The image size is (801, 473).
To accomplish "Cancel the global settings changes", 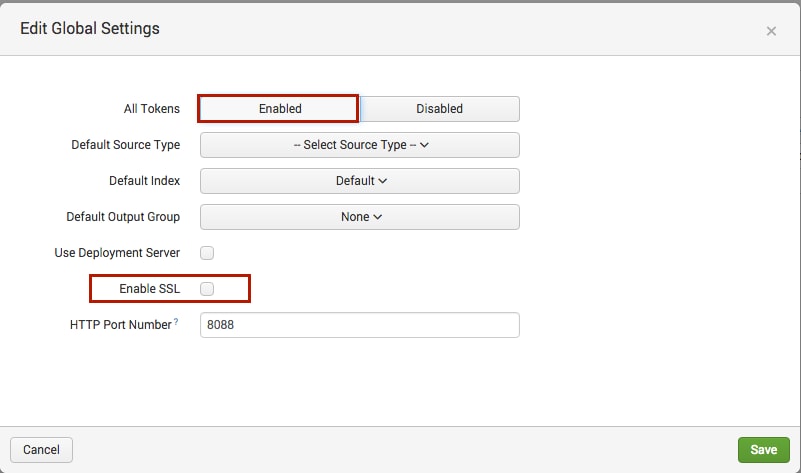I will (x=41, y=450).
